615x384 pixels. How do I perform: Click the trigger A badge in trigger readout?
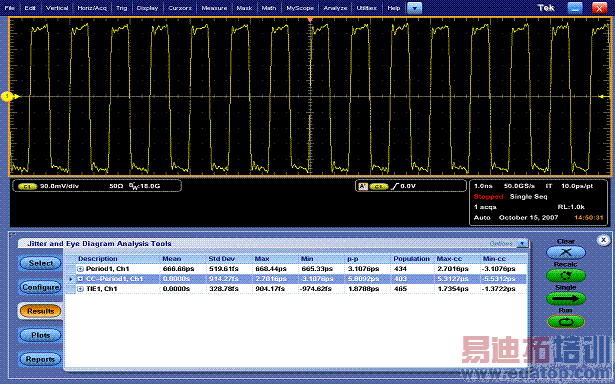click(363, 186)
